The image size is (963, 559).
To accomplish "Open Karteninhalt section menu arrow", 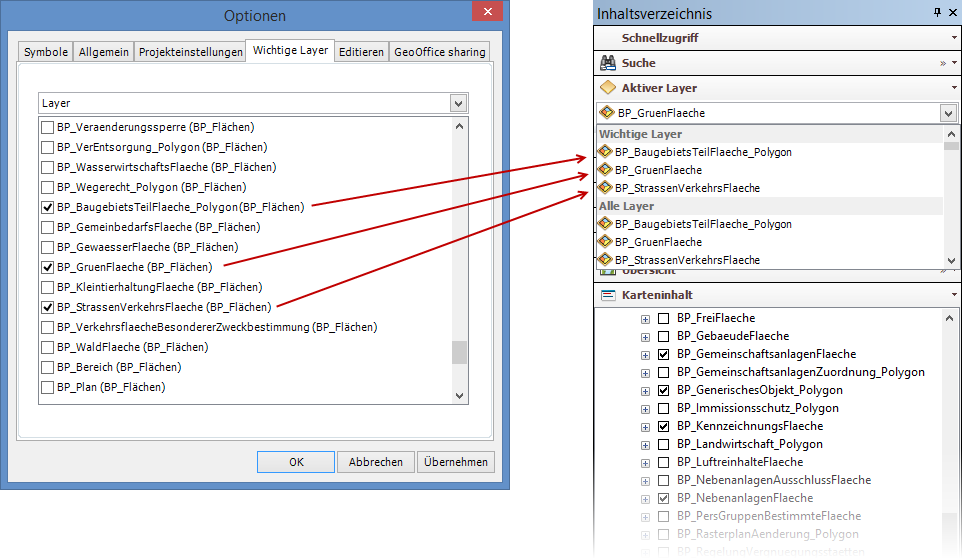I will tap(954, 295).
